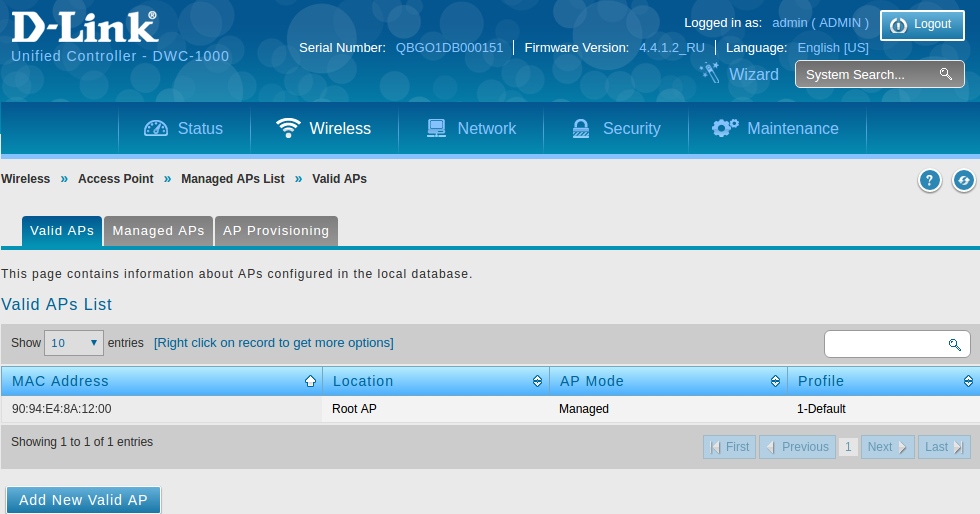Switch to the Managed APs tab
The height and width of the screenshot is (514, 980).
[x=158, y=231]
